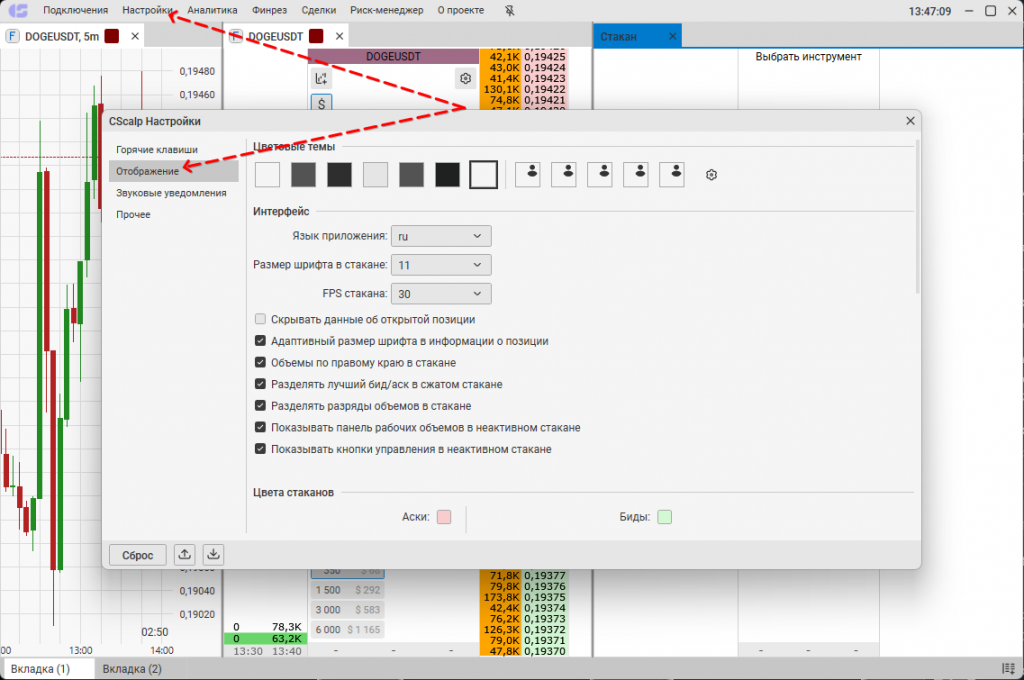Image resolution: width=1024 pixels, height=680 pixels.
Task: Click the CScalp logo icon
Action: 18,10
